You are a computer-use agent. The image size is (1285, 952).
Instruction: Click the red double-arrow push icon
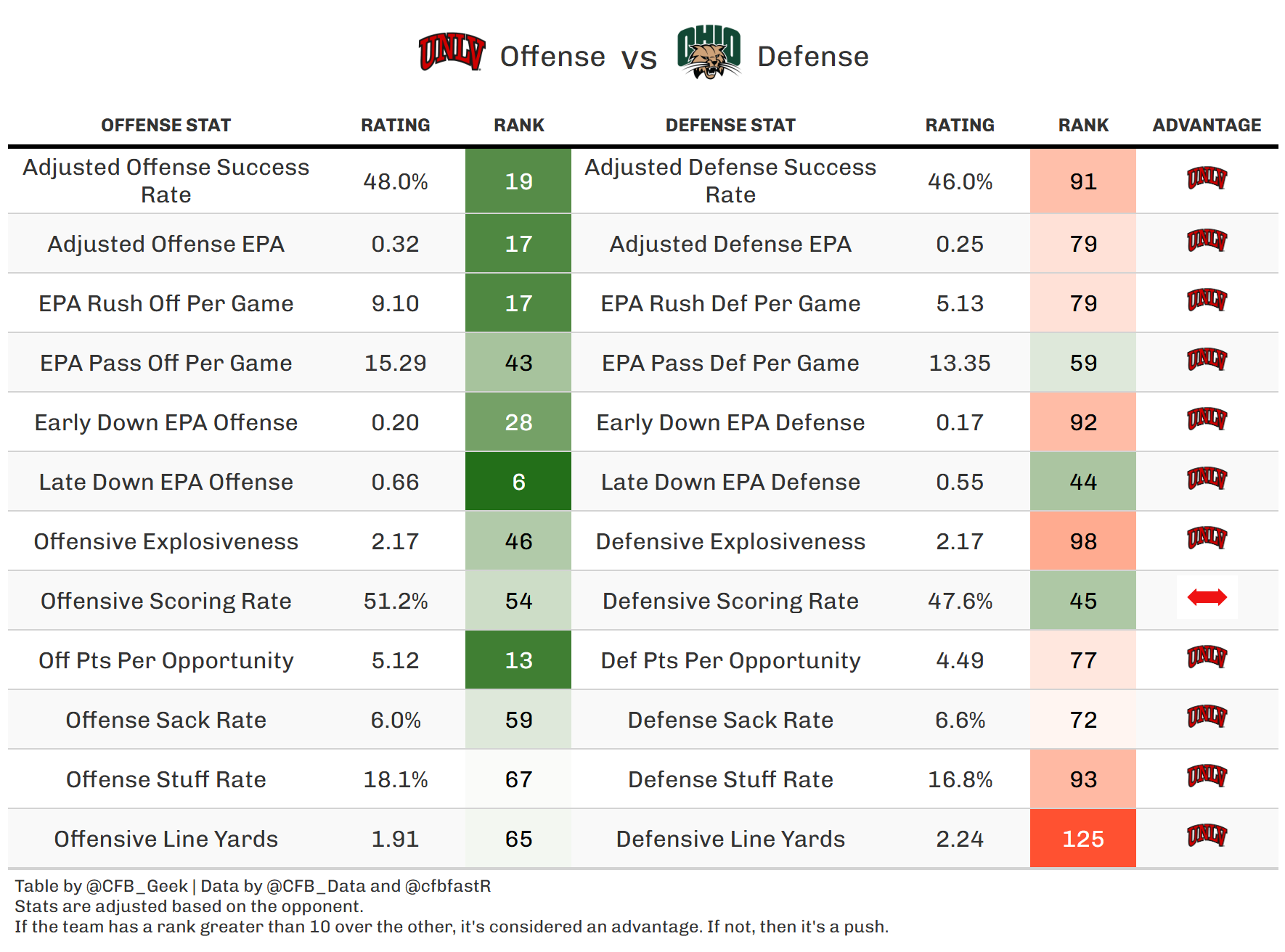(x=1207, y=598)
